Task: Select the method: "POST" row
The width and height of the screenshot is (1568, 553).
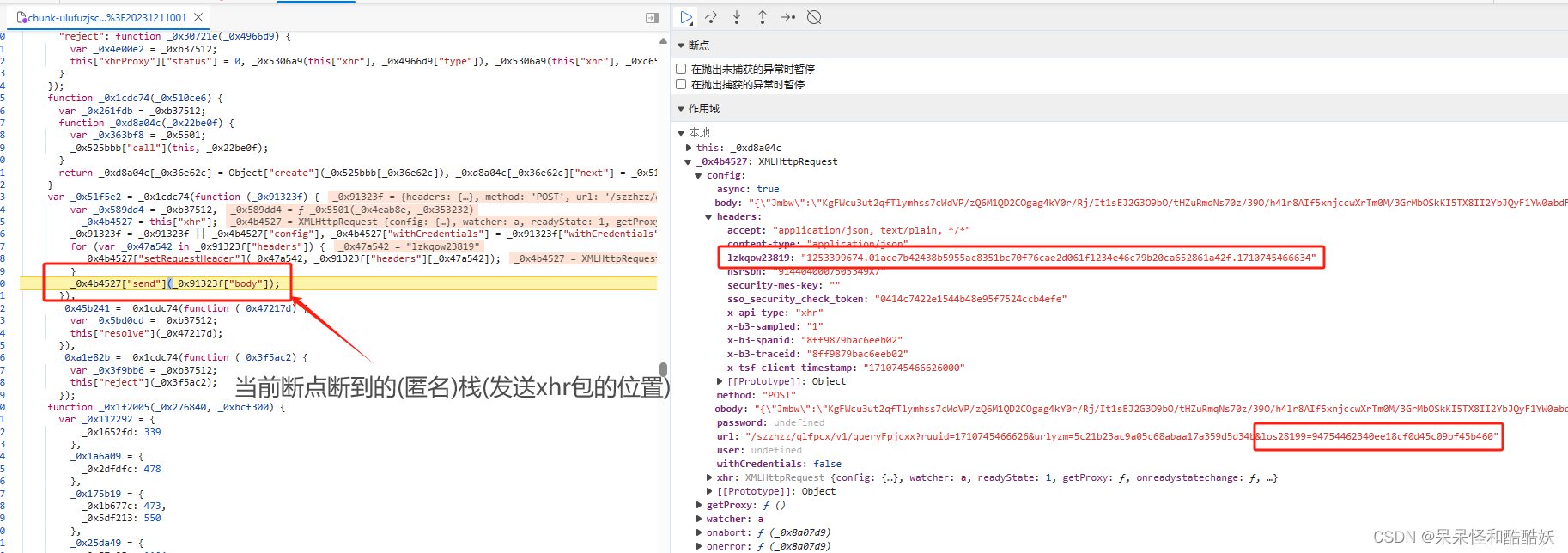Action: [756, 395]
